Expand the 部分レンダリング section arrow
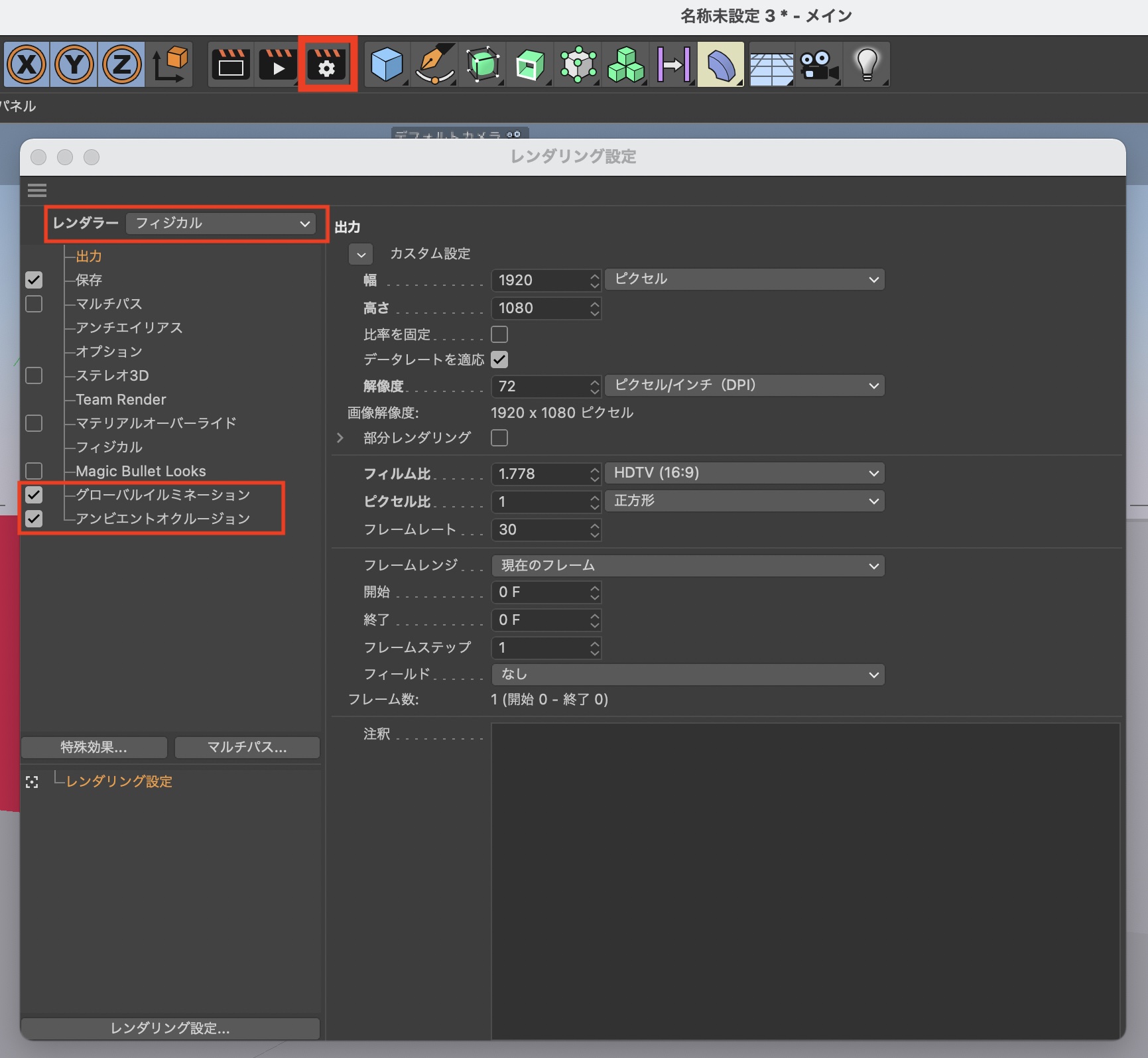The width and height of the screenshot is (1148, 1058). [x=340, y=438]
